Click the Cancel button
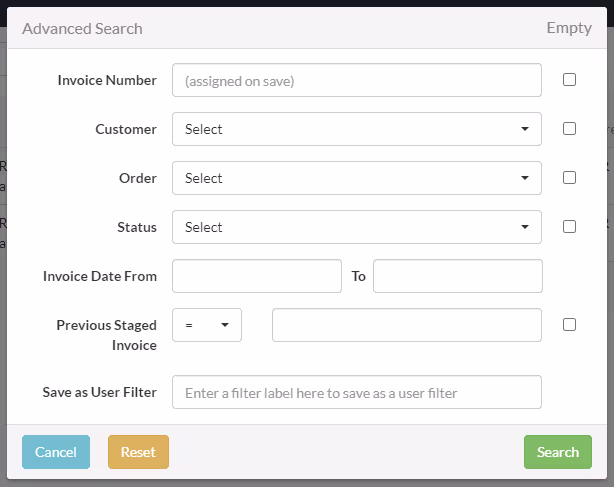Image resolution: width=614 pixels, height=487 pixels. (56, 452)
